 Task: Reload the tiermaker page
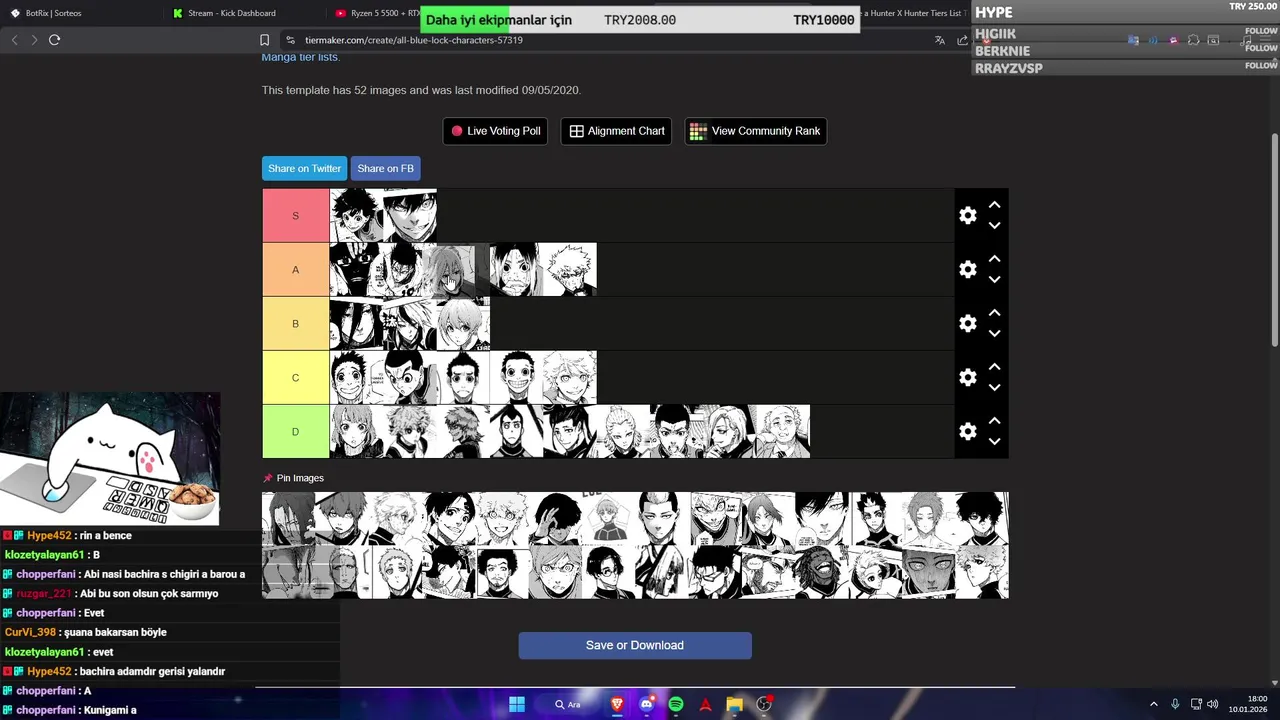[55, 40]
